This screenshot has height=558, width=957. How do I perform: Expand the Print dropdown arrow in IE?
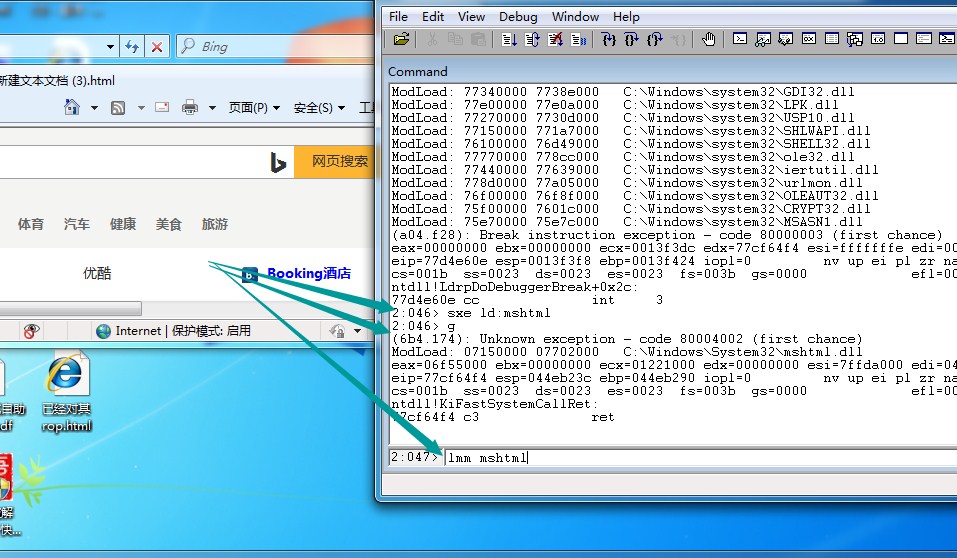click(x=212, y=108)
